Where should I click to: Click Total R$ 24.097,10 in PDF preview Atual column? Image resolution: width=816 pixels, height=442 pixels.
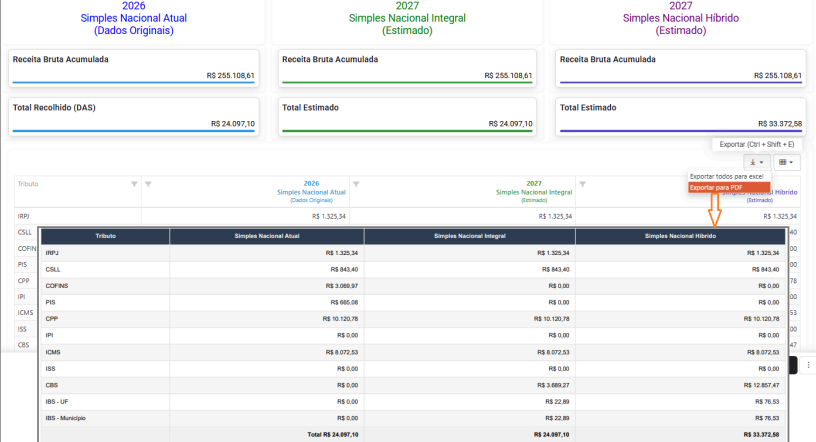tap(333, 435)
